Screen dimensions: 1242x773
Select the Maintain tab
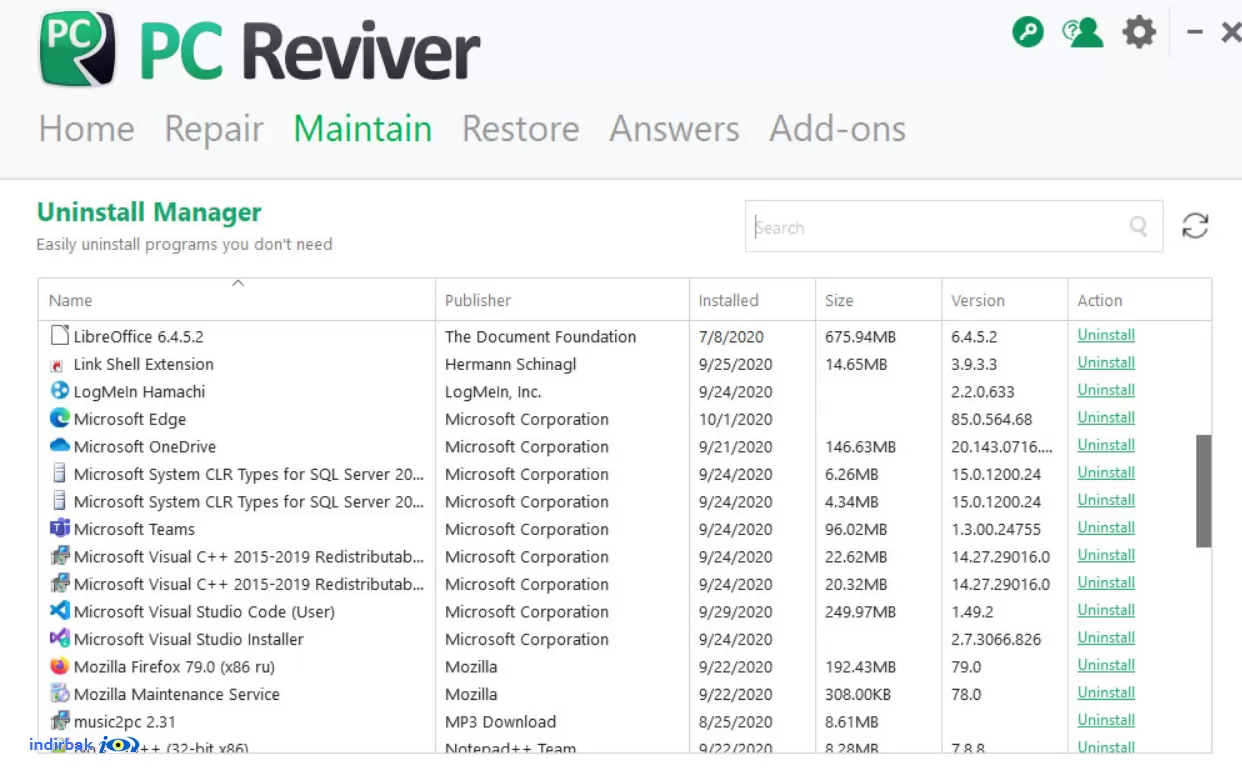point(362,129)
